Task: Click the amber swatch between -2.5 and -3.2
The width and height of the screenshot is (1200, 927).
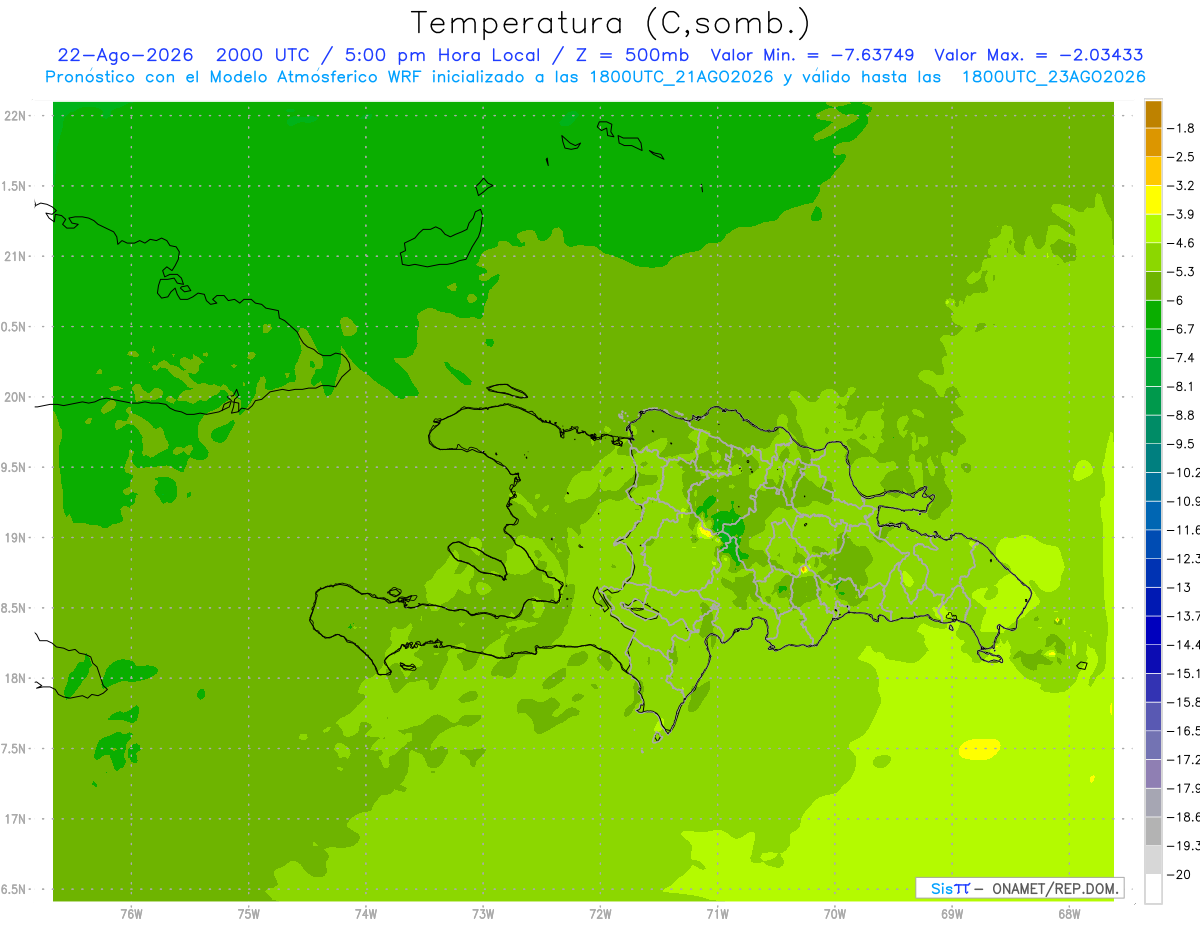Action: point(1153,171)
